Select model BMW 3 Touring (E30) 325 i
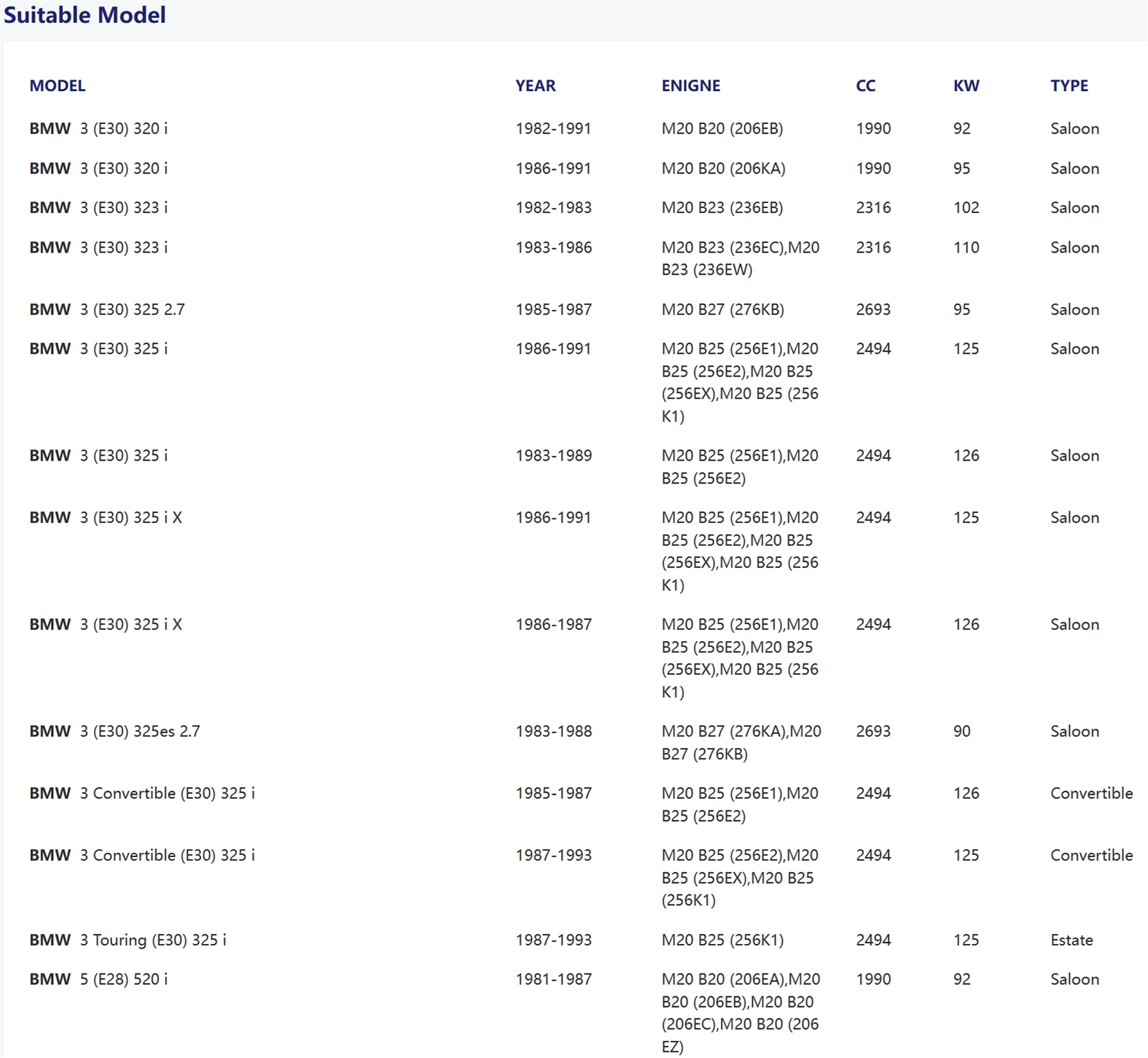The width and height of the screenshot is (1148, 1058). 128,940
